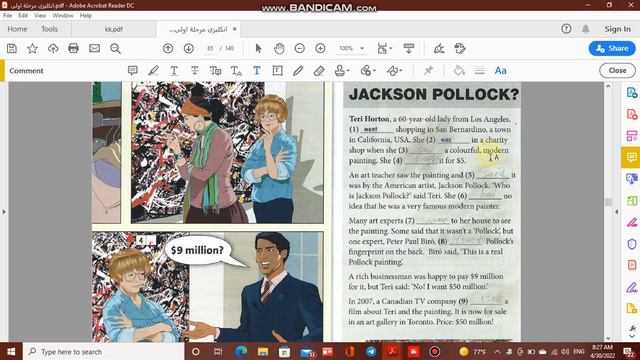Open the View menu
640x360 pixels.
[x=40, y=16]
